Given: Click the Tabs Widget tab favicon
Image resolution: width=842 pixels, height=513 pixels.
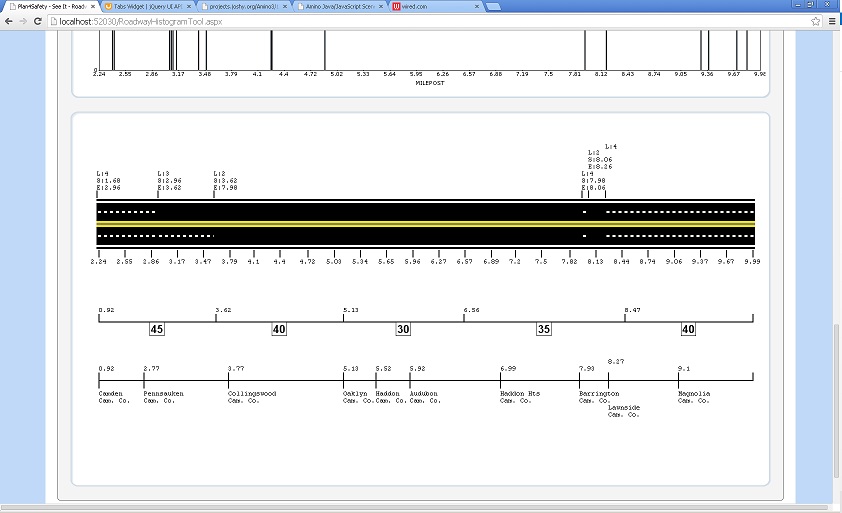Looking at the screenshot, I should coord(108,6).
